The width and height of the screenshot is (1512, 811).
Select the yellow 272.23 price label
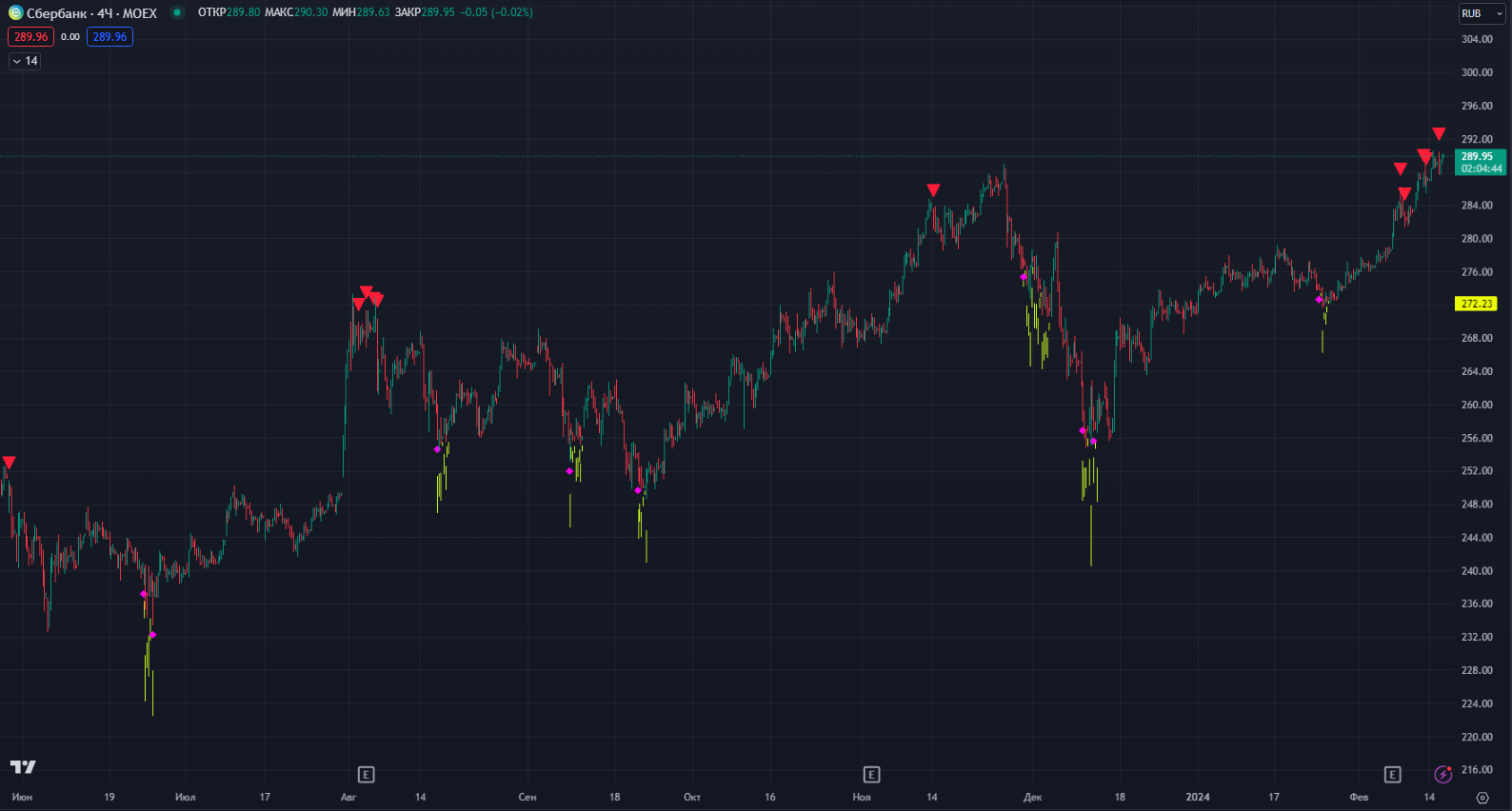[1477, 304]
